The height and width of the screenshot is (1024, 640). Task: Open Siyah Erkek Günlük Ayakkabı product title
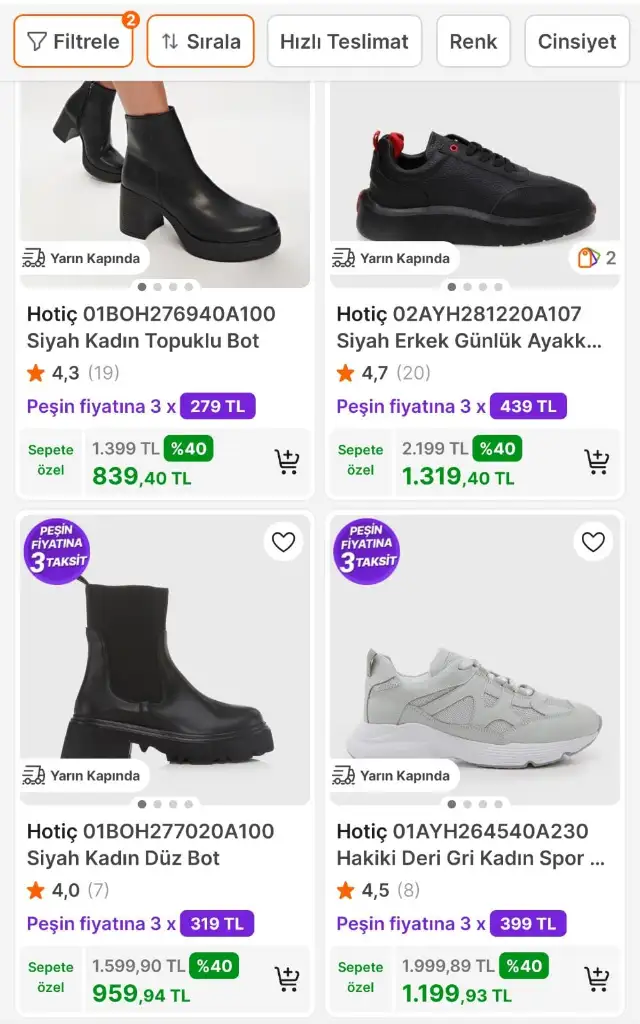click(x=470, y=327)
